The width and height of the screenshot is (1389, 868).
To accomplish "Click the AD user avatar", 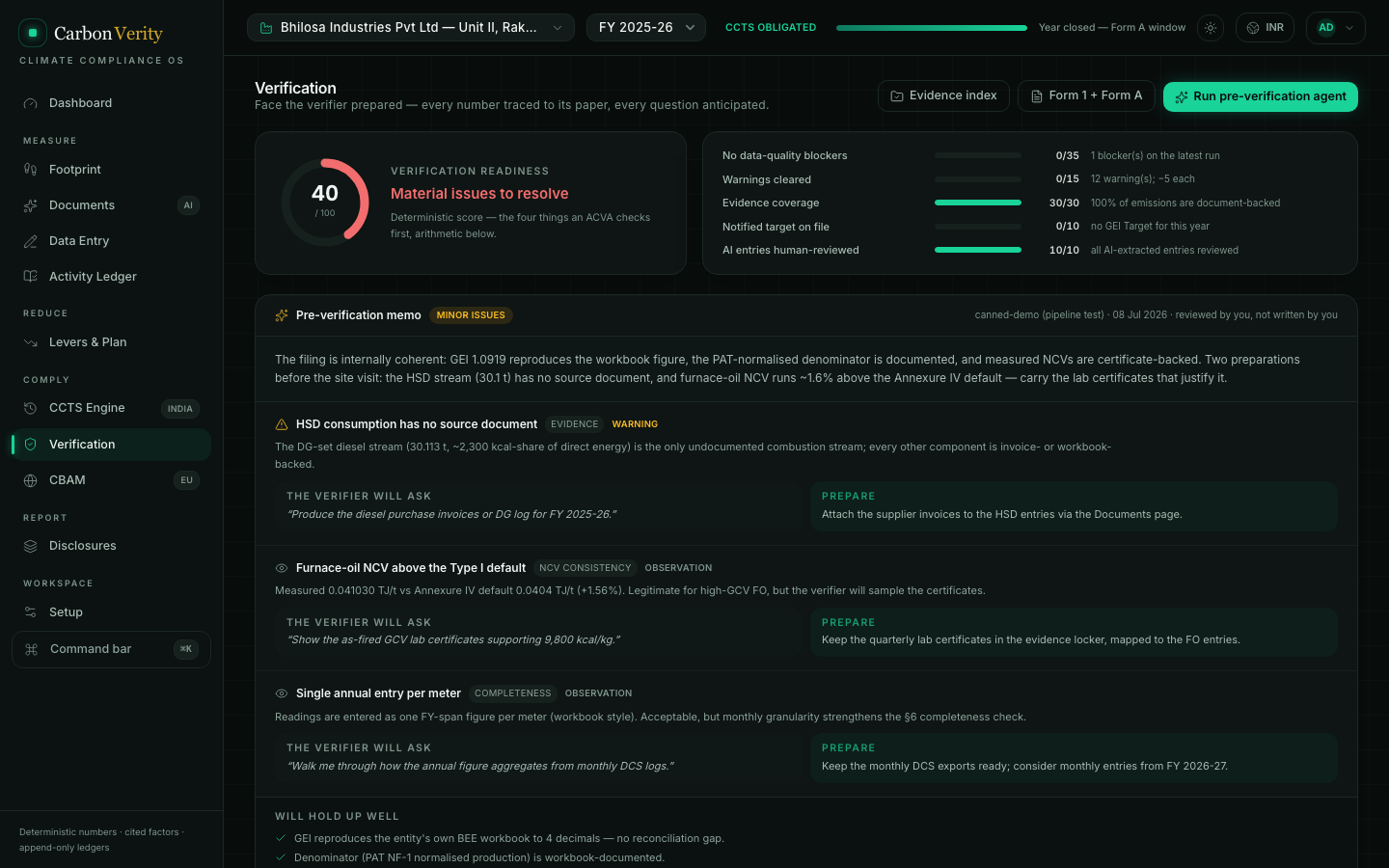I will (x=1326, y=28).
